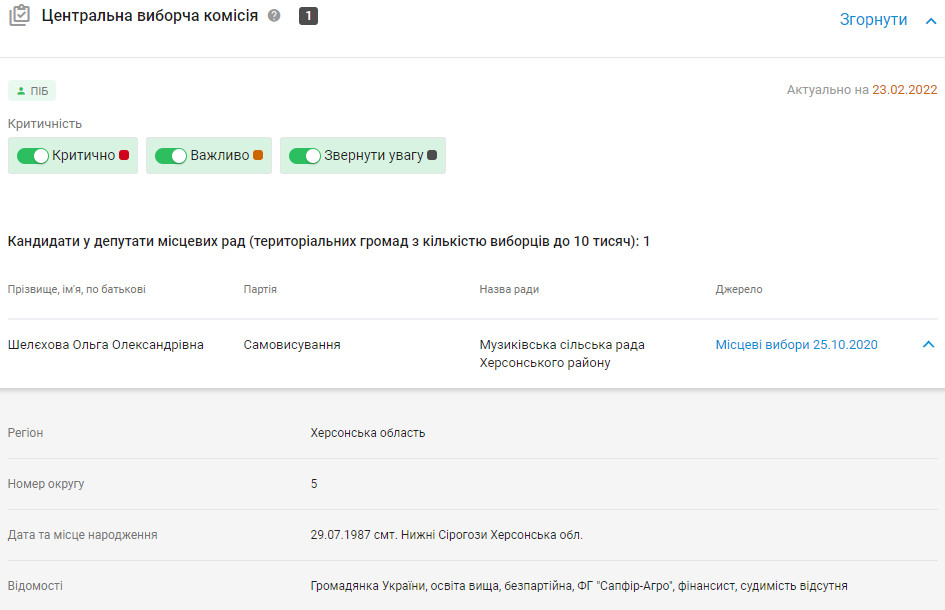Image resolution: width=945 pixels, height=610 pixels.
Task: Click the chevron arrow next to Згорнути
Action: [x=931, y=20]
